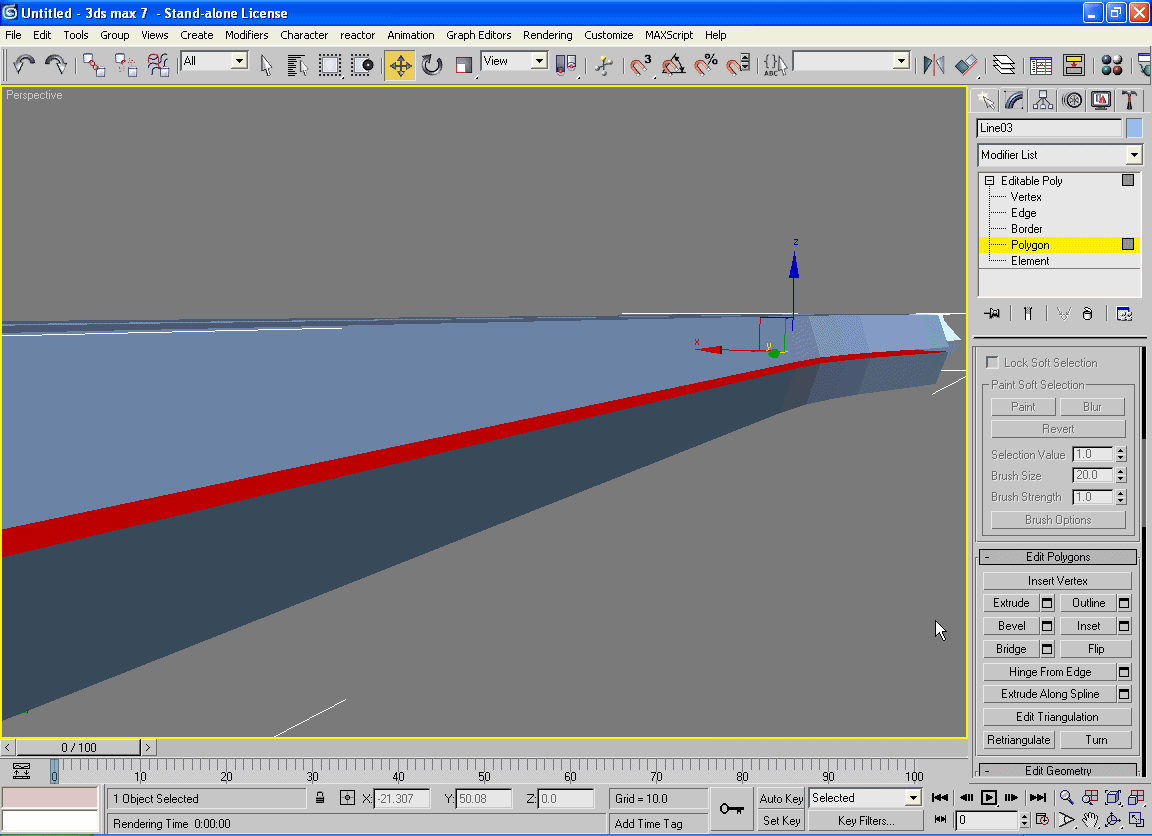This screenshot has width=1152, height=836.
Task: Click the Pan view hand icon
Action: coord(1090,820)
